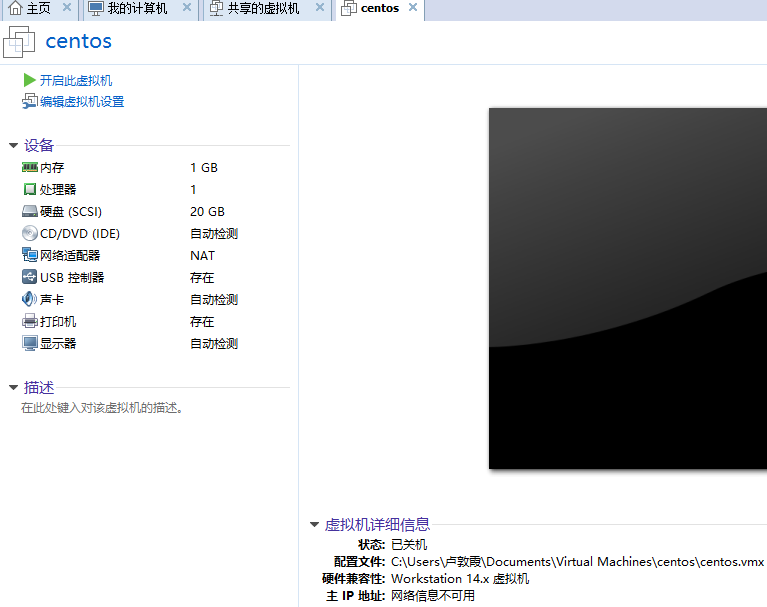The image size is (767, 607).
Task: Click the display (显示器) monitor icon
Action: click(x=29, y=343)
